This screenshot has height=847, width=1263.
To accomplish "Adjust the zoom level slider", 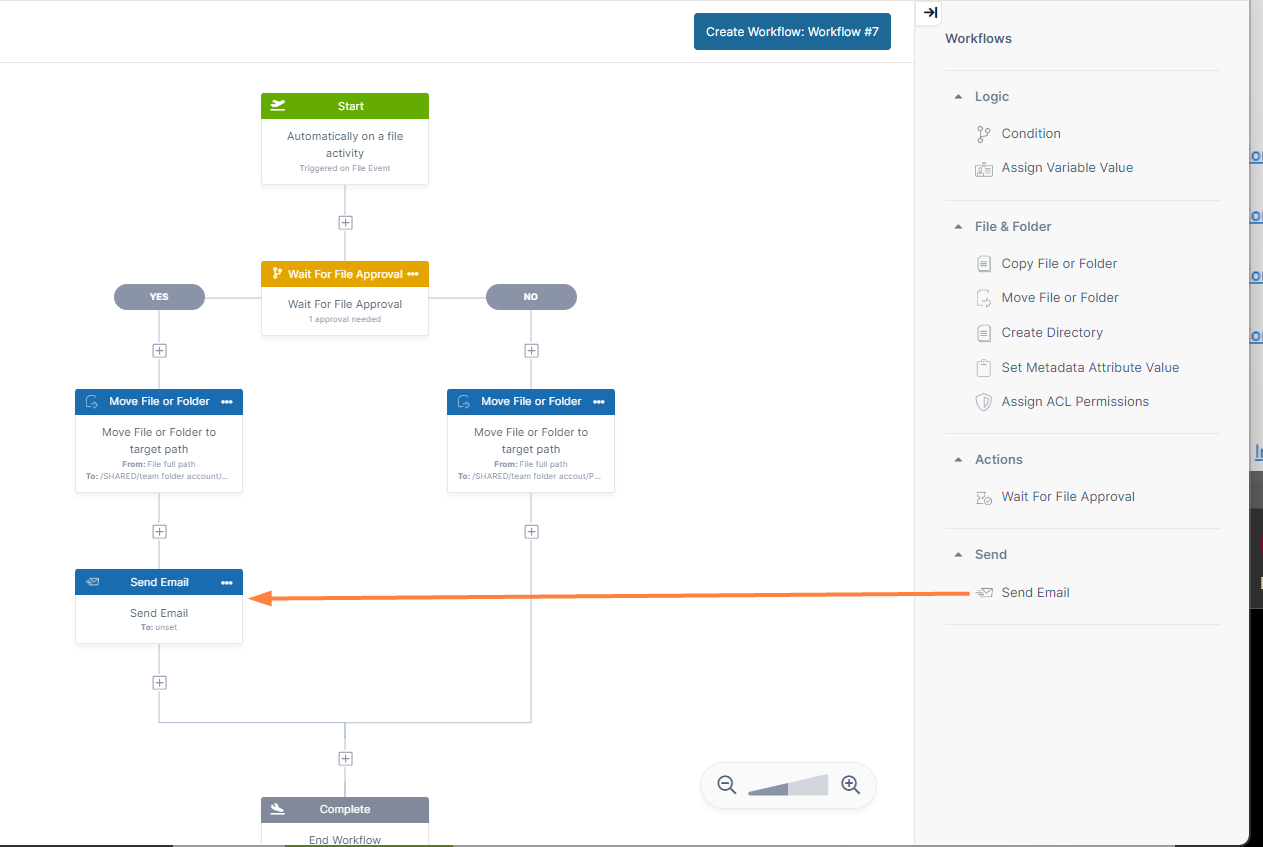I will (788, 786).
